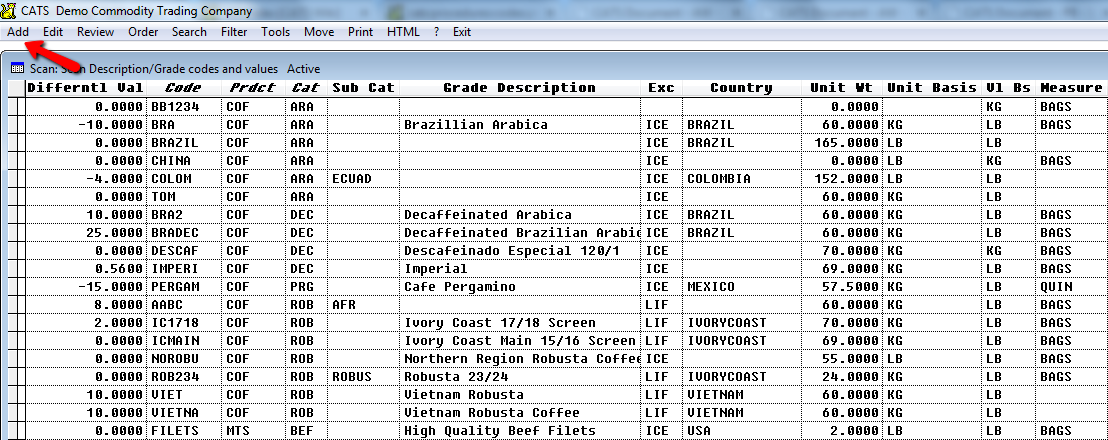Screen dimensions: 1108x440
Task: Click the 57.5000 unit weight value
Action: tap(851, 287)
